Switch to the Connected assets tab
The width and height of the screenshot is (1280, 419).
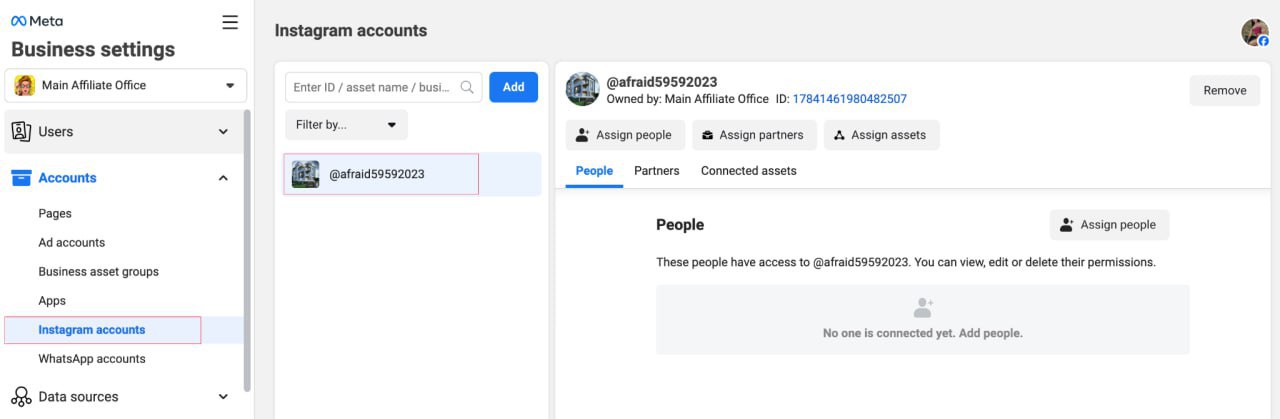[749, 171]
